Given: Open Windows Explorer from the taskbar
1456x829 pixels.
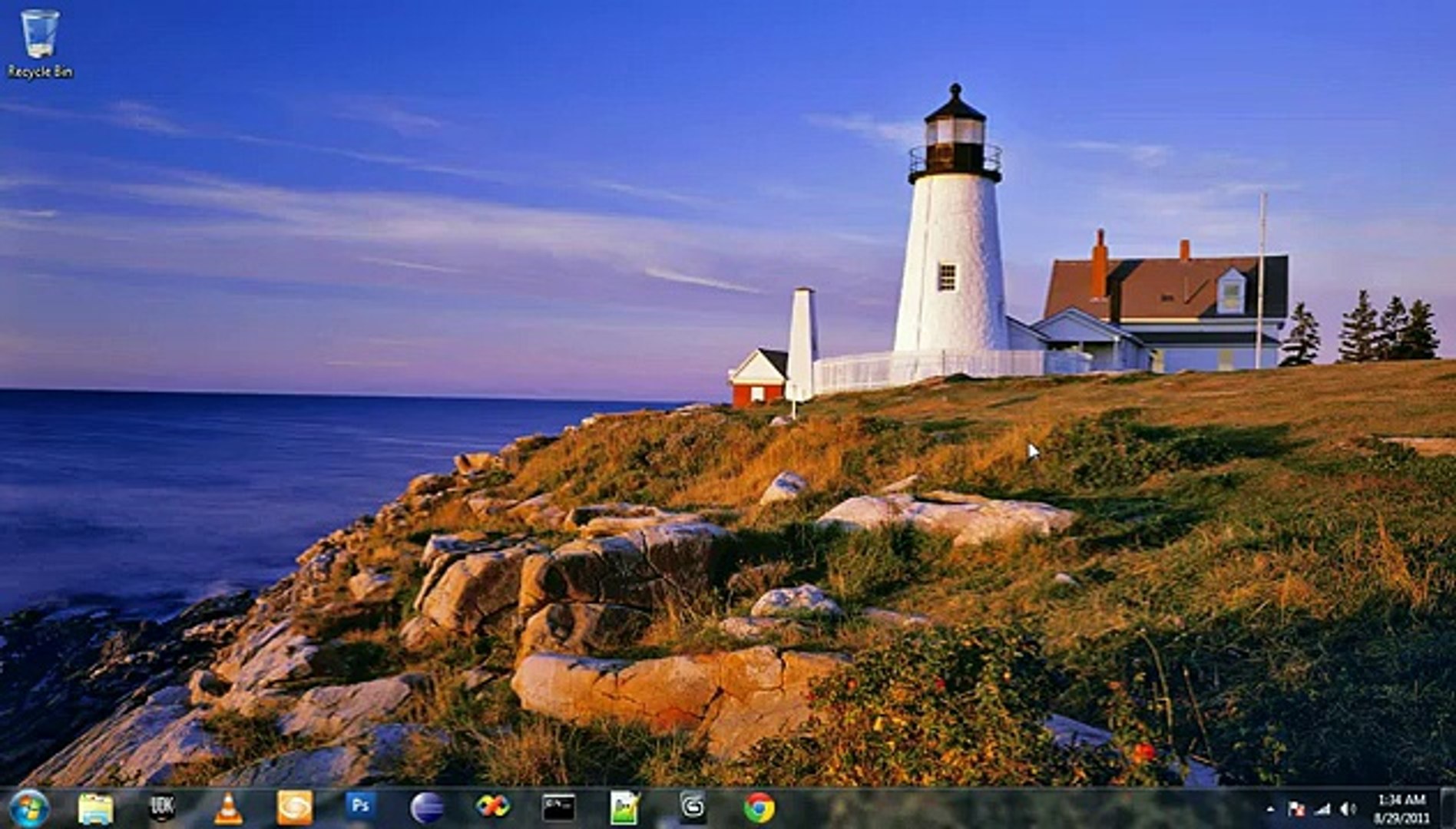Looking at the screenshot, I should pos(95,808).
